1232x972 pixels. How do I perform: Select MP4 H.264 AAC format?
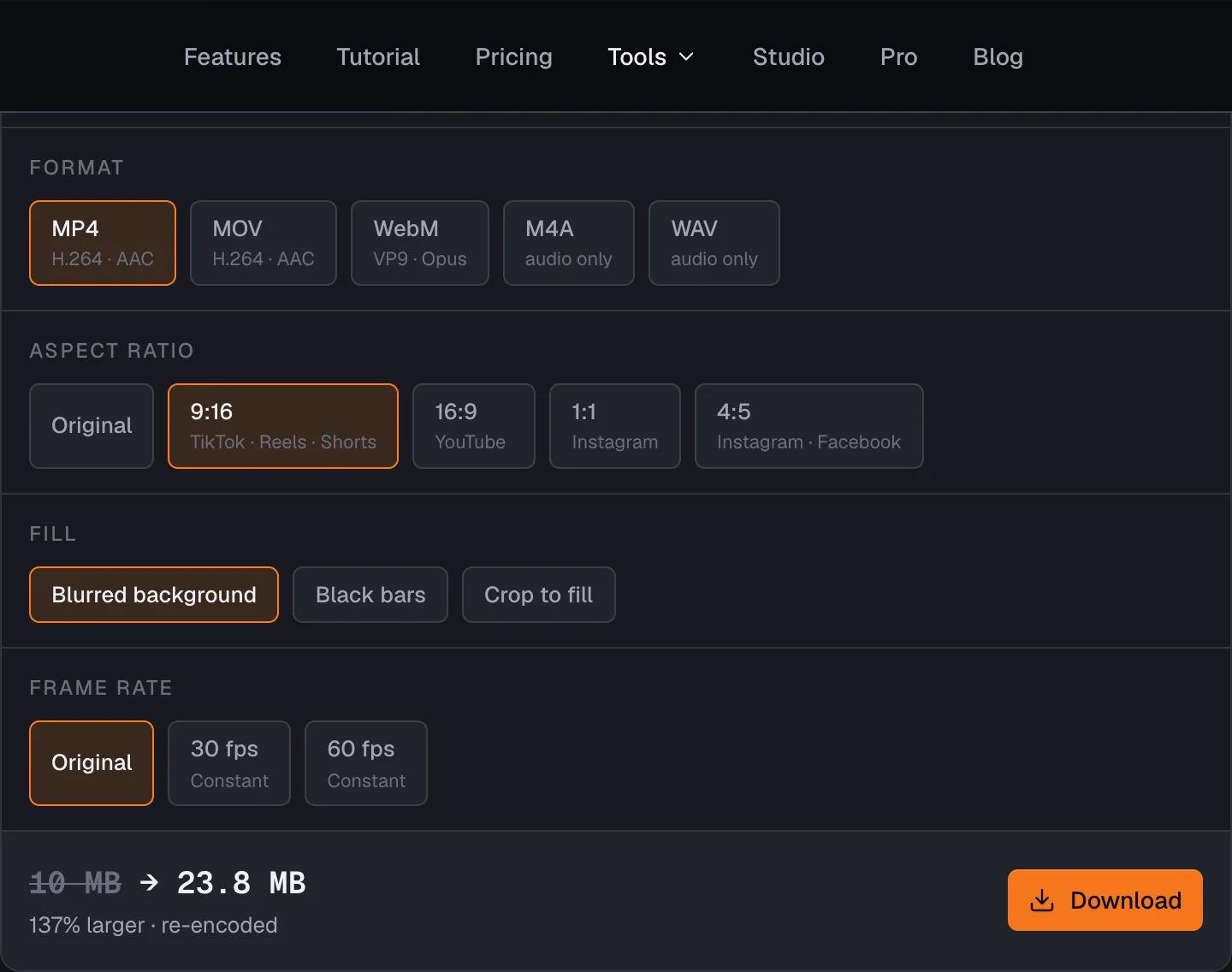[x=103, y=243]
